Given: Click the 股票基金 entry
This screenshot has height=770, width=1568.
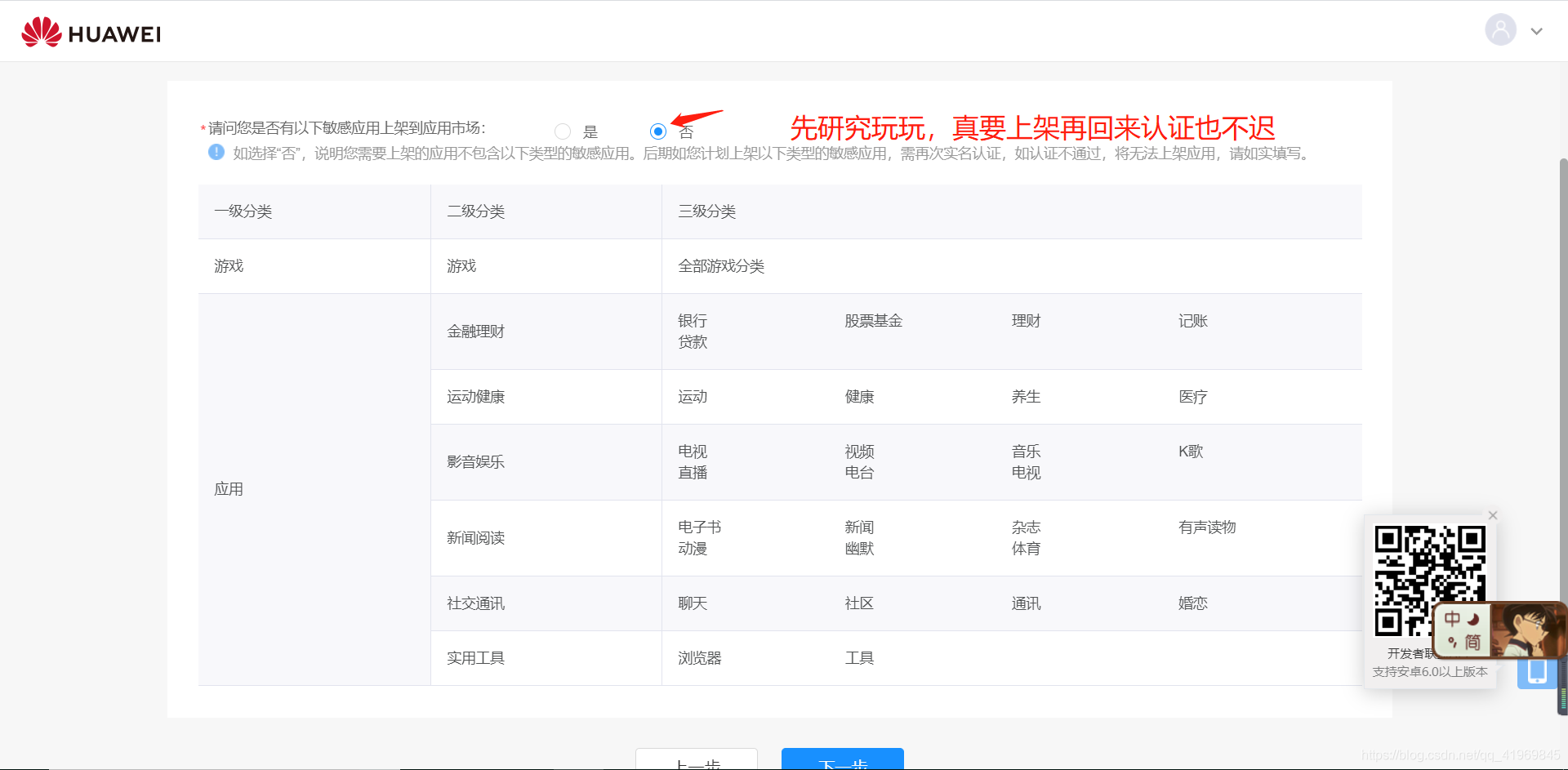Looking at the screenshot, I should 874,321.
